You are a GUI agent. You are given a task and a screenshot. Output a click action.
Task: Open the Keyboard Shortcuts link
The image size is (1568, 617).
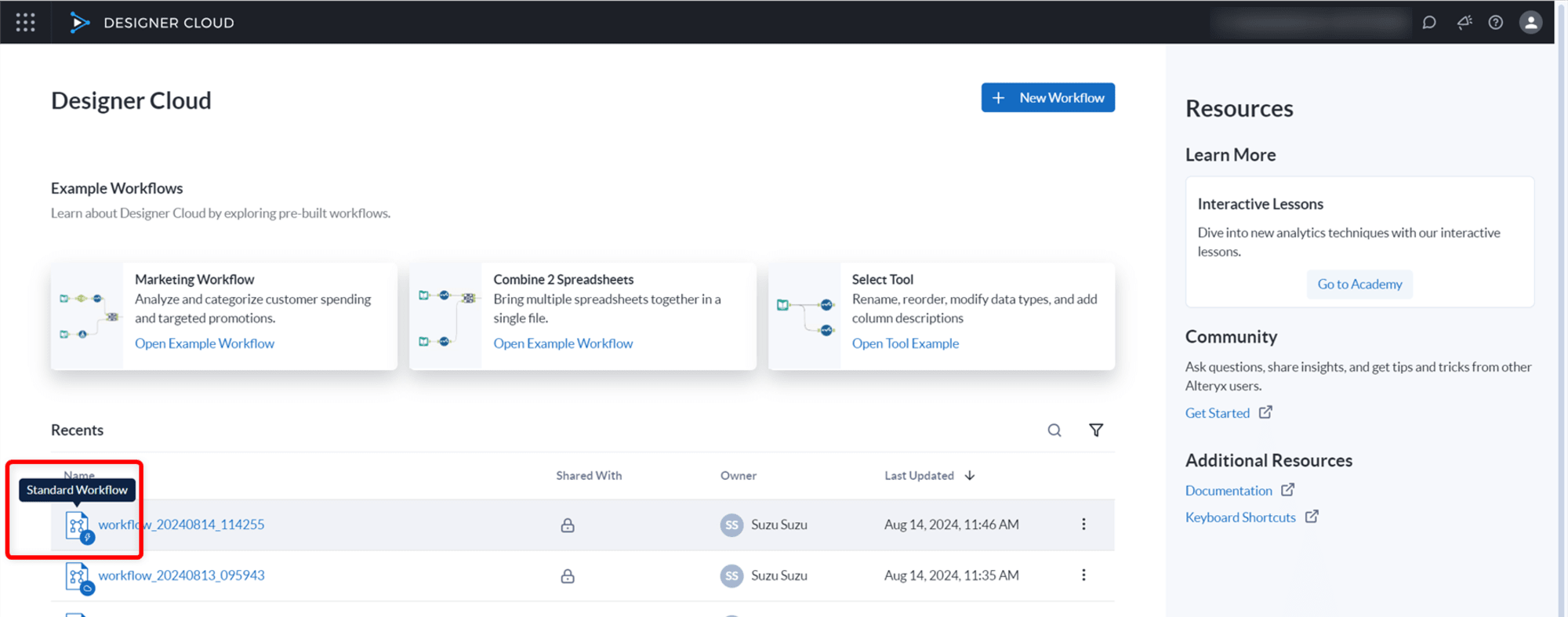[x=1240, y=517]
